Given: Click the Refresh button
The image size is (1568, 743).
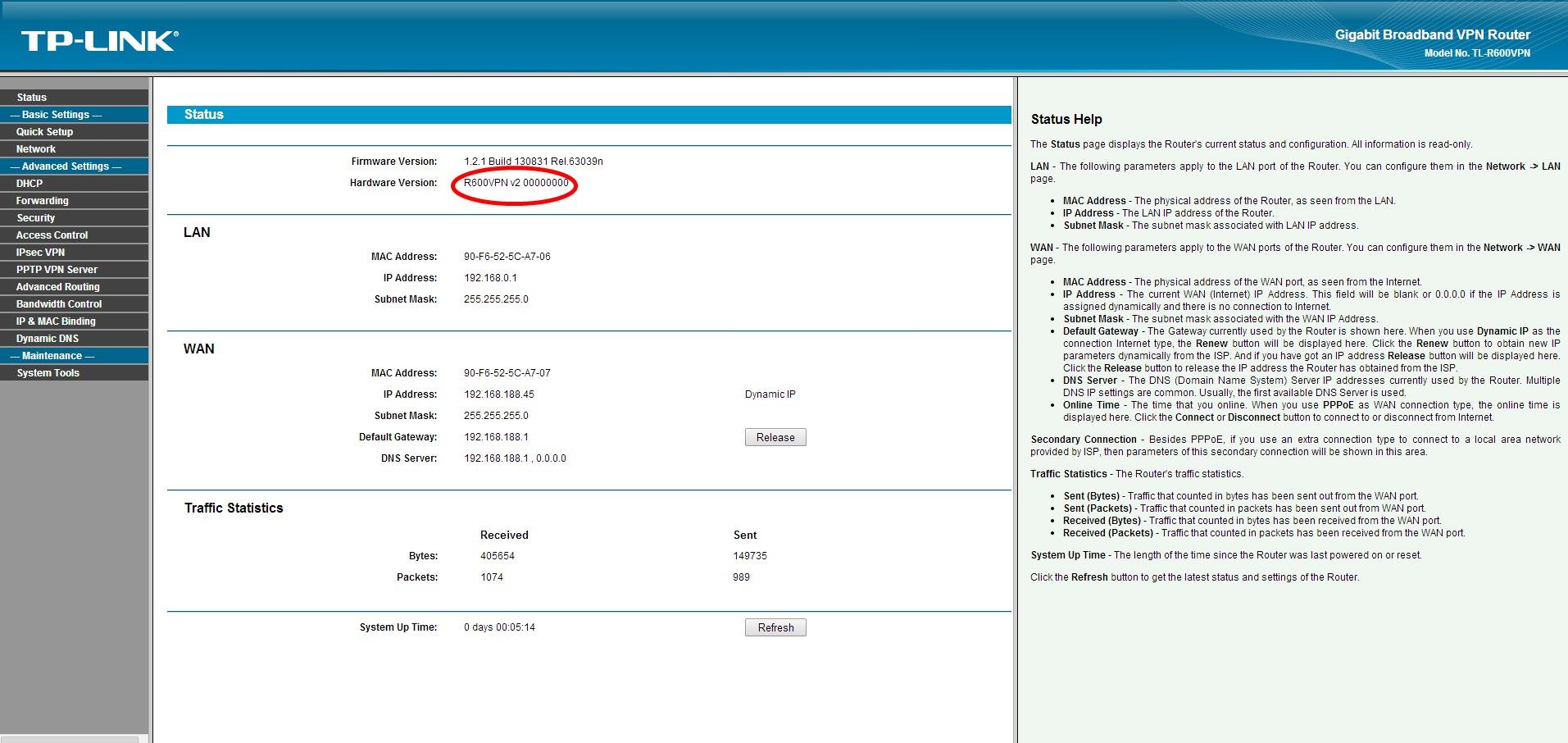Looking at the screenshot, I should click(x=775, y=627).
